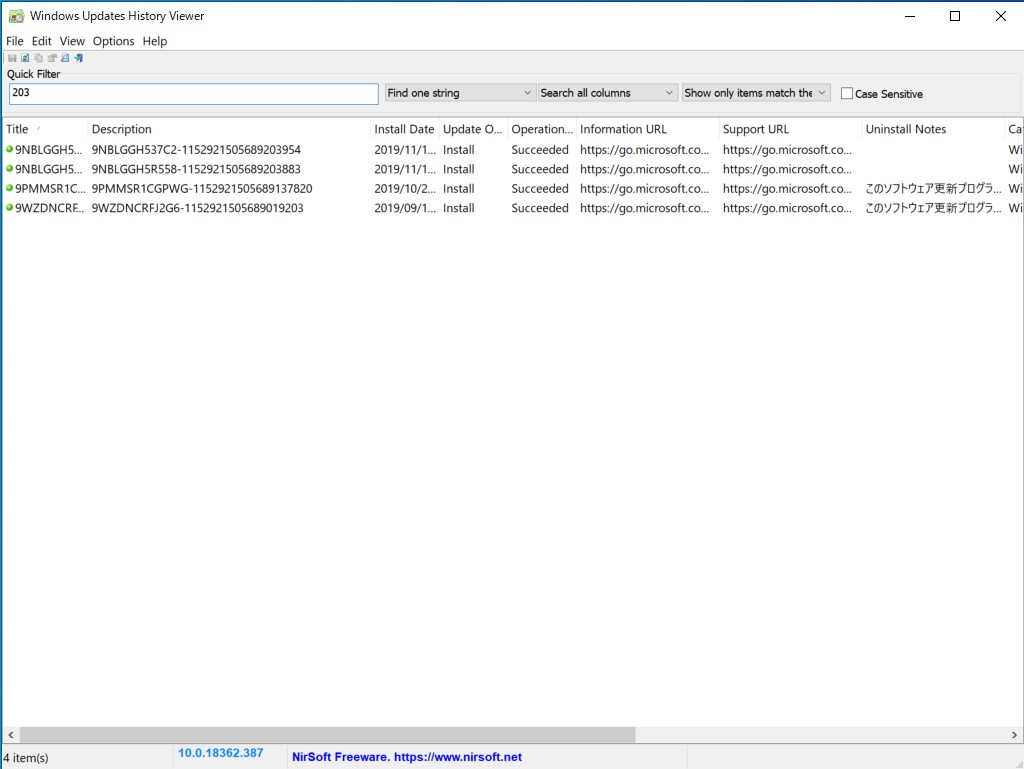Click the green status dot of the 9WZDNCRFJ2G6 row
Screen dimensions: 1024x769
(9, 208)
